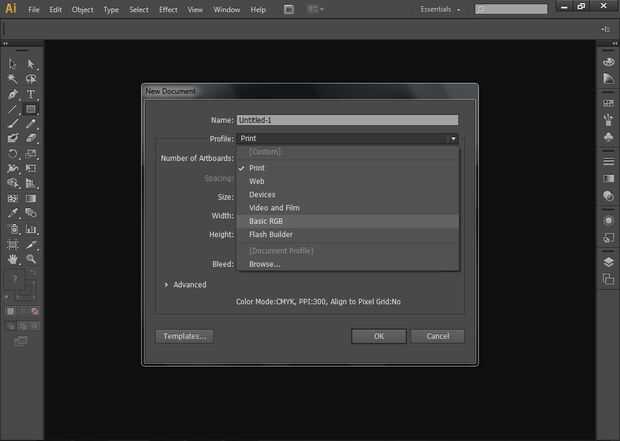Click the Go to Bridge icon

(x=289, y=9)
